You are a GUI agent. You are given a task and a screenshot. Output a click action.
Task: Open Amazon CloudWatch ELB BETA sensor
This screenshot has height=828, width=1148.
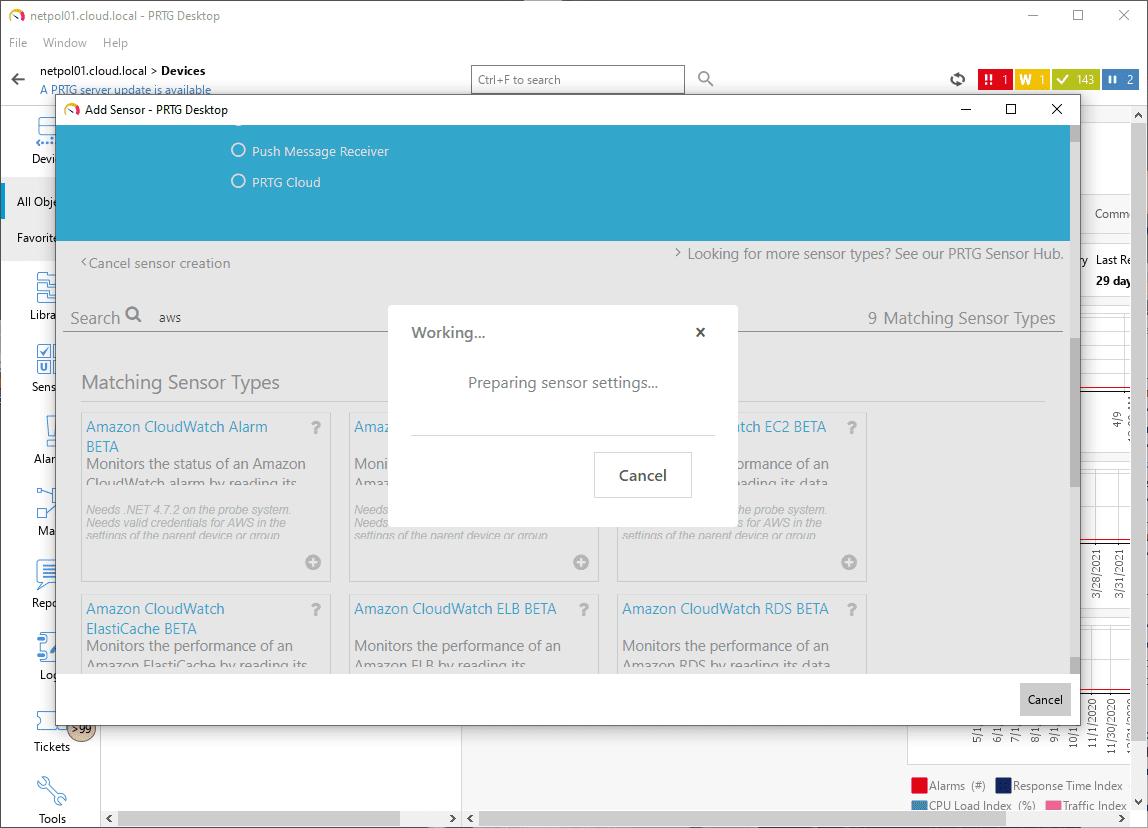pos(455,608)
